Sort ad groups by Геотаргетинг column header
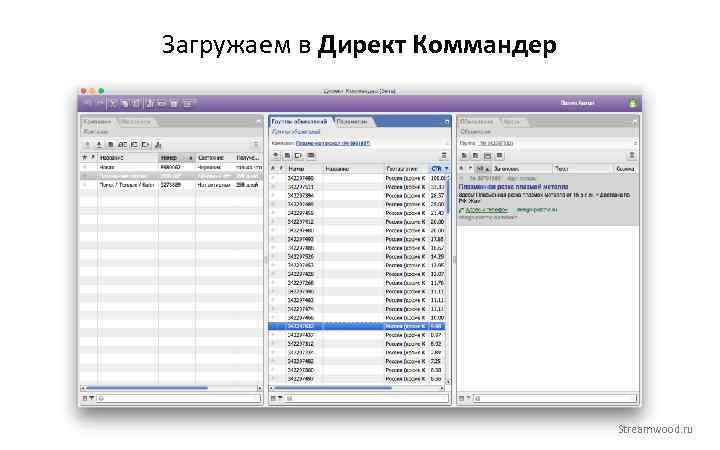 tap(406, 169)
